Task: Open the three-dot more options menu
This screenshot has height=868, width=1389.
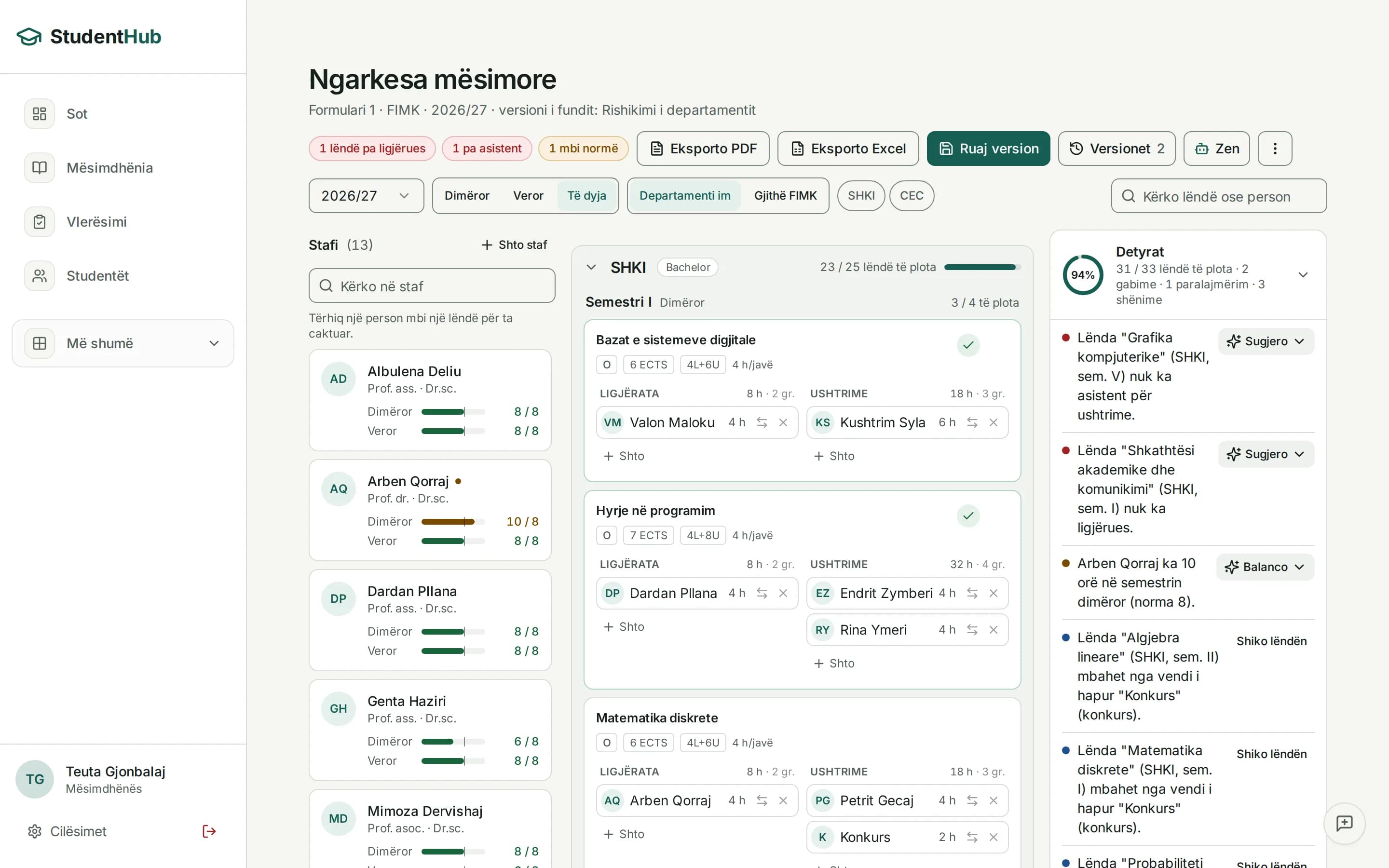Action: (x=1275, y=149)
